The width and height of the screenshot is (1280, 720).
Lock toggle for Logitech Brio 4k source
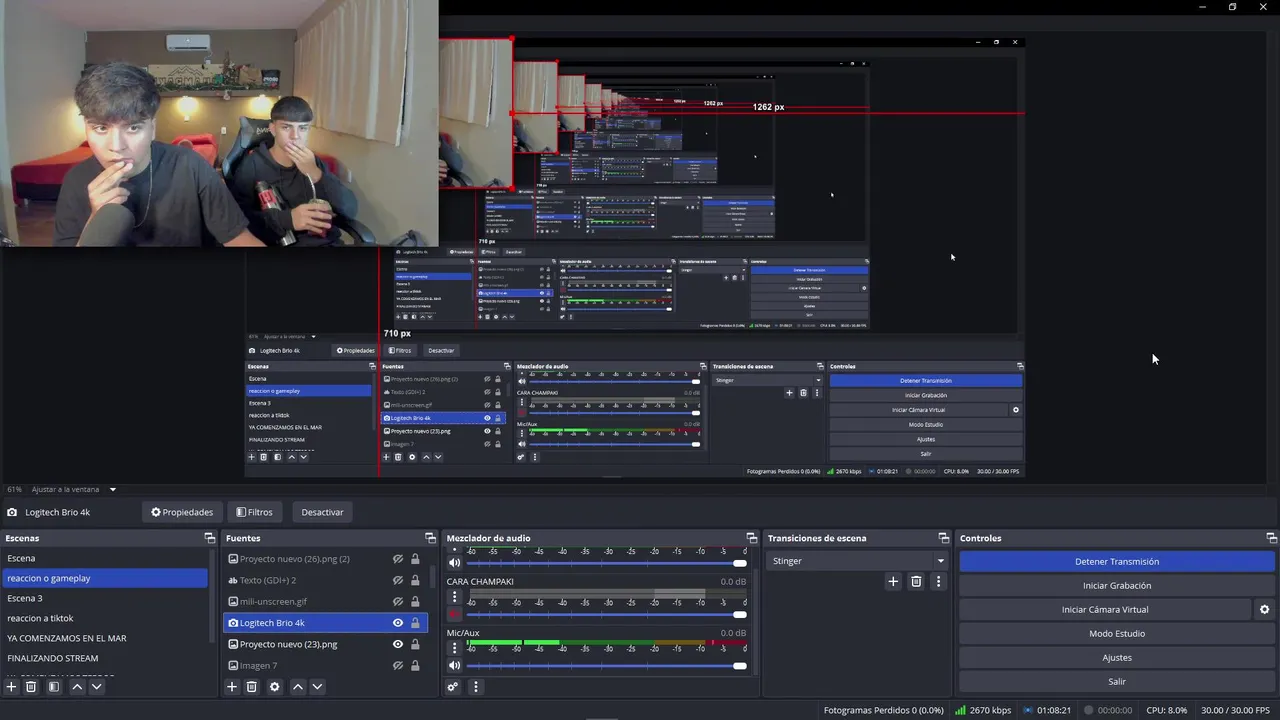coord(415,623)
